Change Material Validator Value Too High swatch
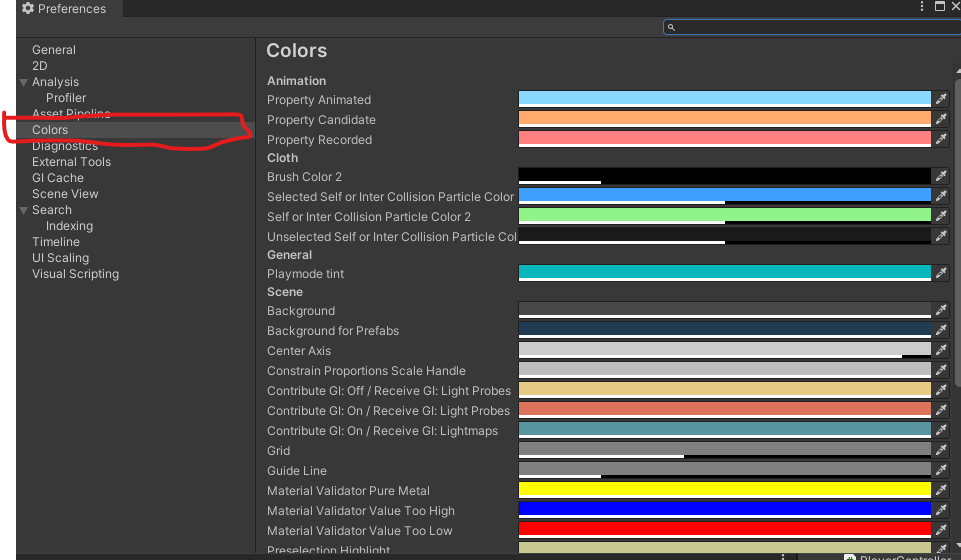961x560 pixels. click(x=724, y=509)
